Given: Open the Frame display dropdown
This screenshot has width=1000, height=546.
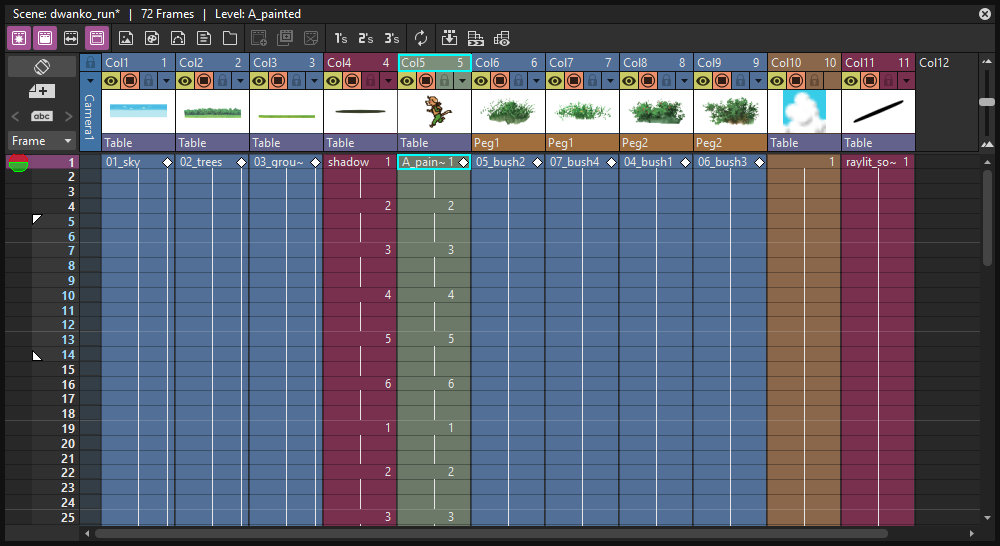Looking at the screenshot, I should click(x=42, y=140).
